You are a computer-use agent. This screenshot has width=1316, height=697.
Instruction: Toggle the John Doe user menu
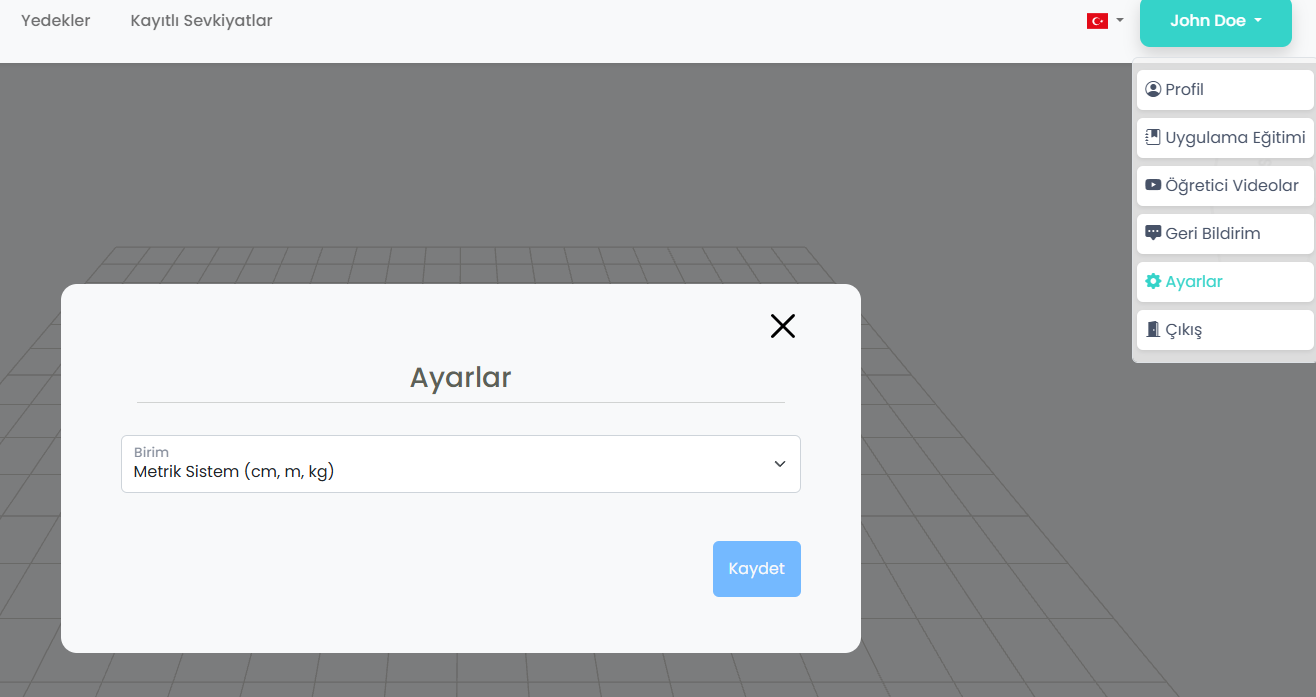(1206, 21)
